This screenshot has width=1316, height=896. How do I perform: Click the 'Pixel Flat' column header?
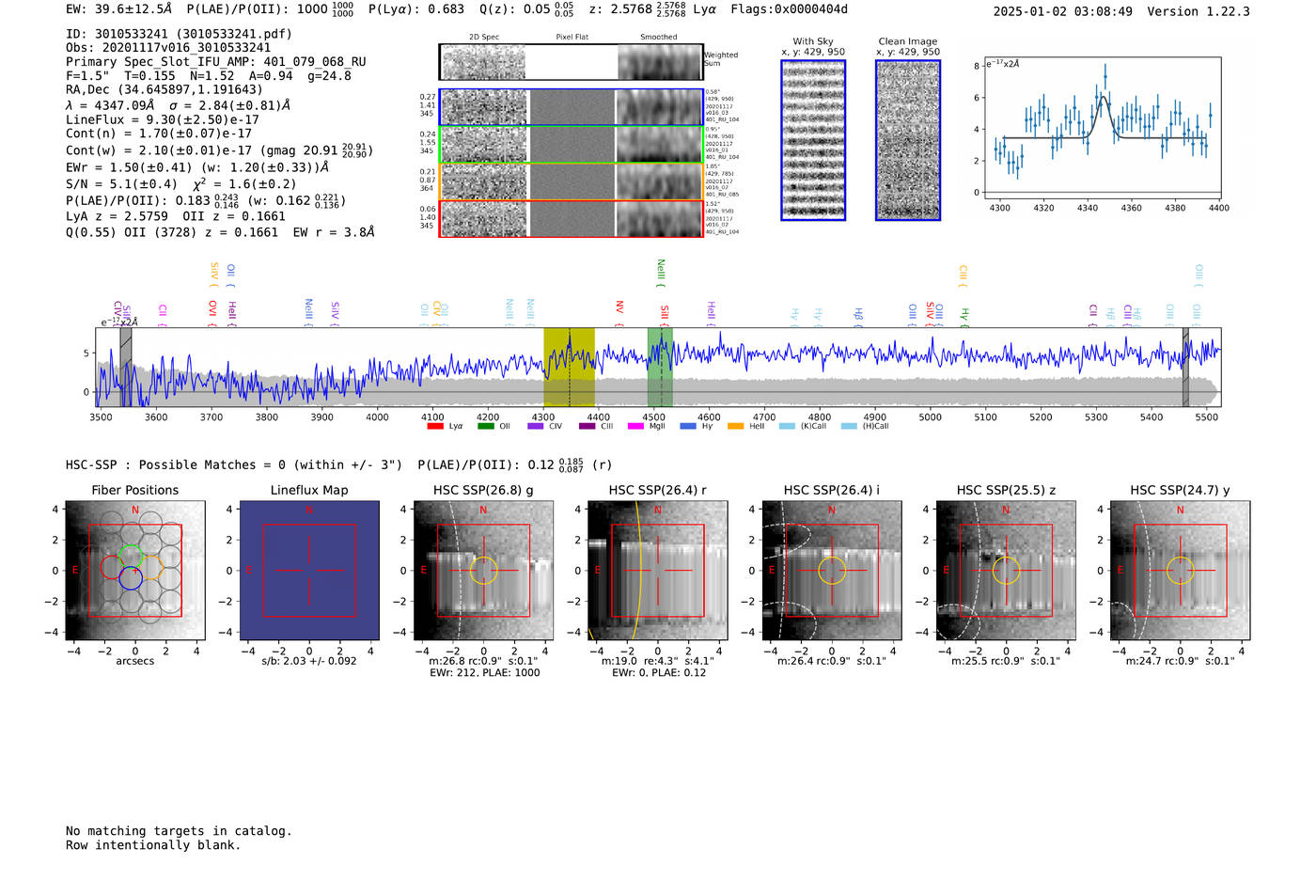point(572,38)
